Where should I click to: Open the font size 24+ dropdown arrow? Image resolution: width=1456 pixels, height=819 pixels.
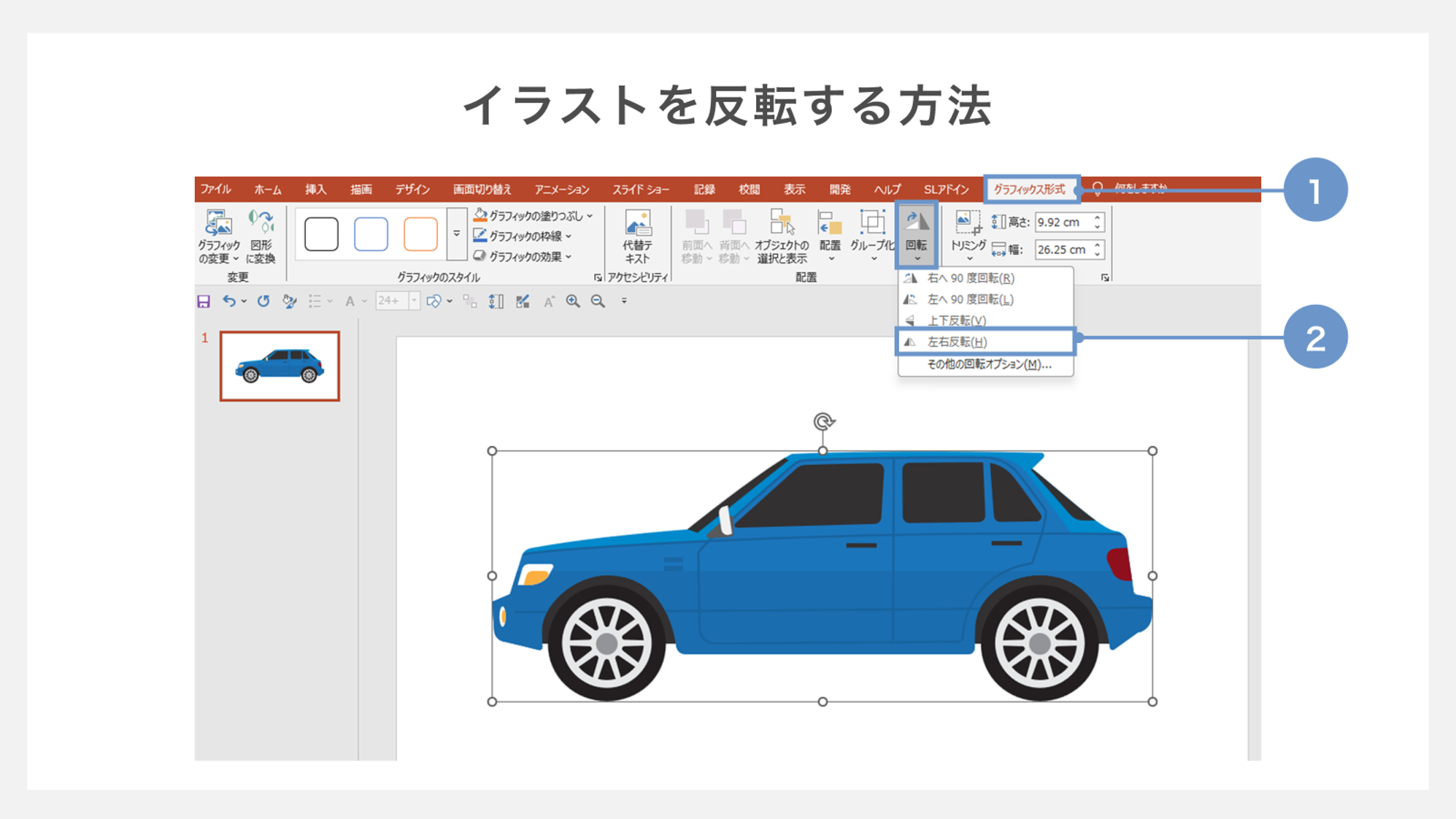414,301
